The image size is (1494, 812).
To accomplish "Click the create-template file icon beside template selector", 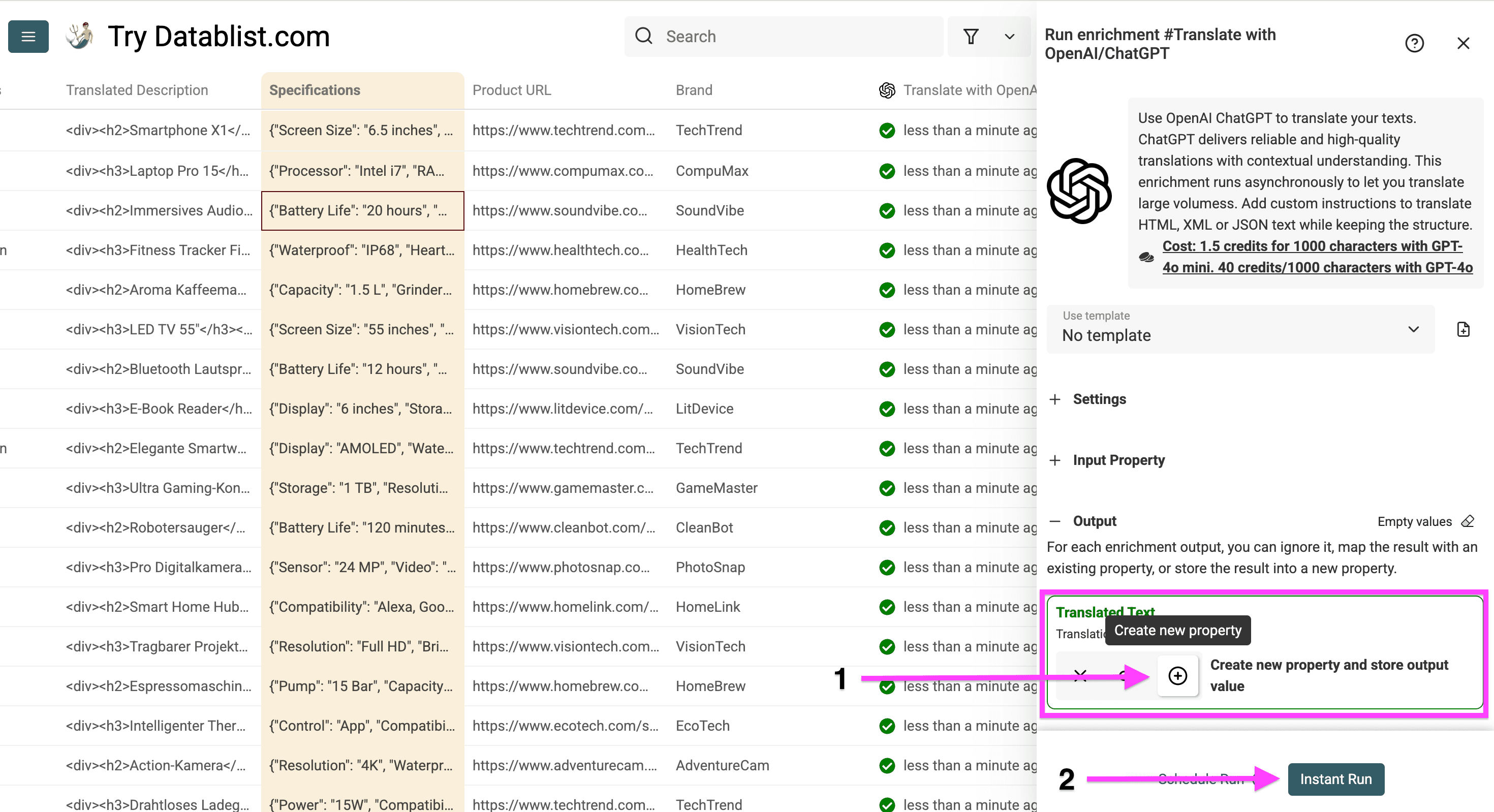I will 1464,329.
